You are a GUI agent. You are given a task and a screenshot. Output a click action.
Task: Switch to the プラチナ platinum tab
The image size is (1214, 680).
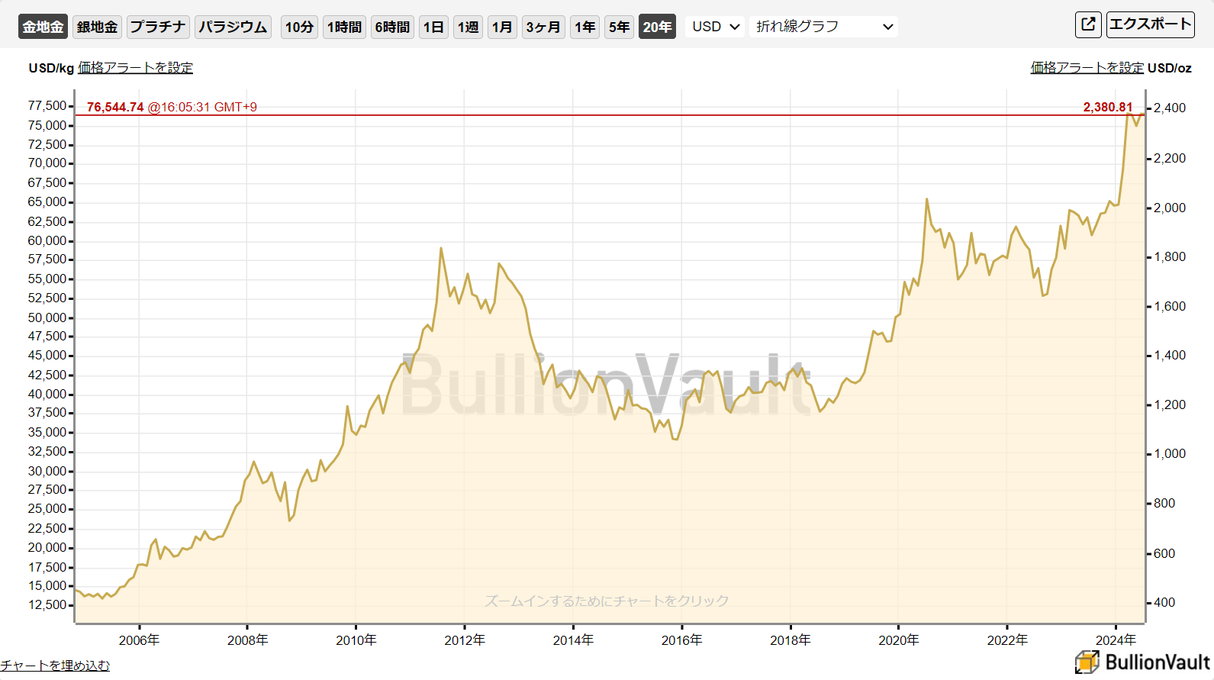[158, 27]
